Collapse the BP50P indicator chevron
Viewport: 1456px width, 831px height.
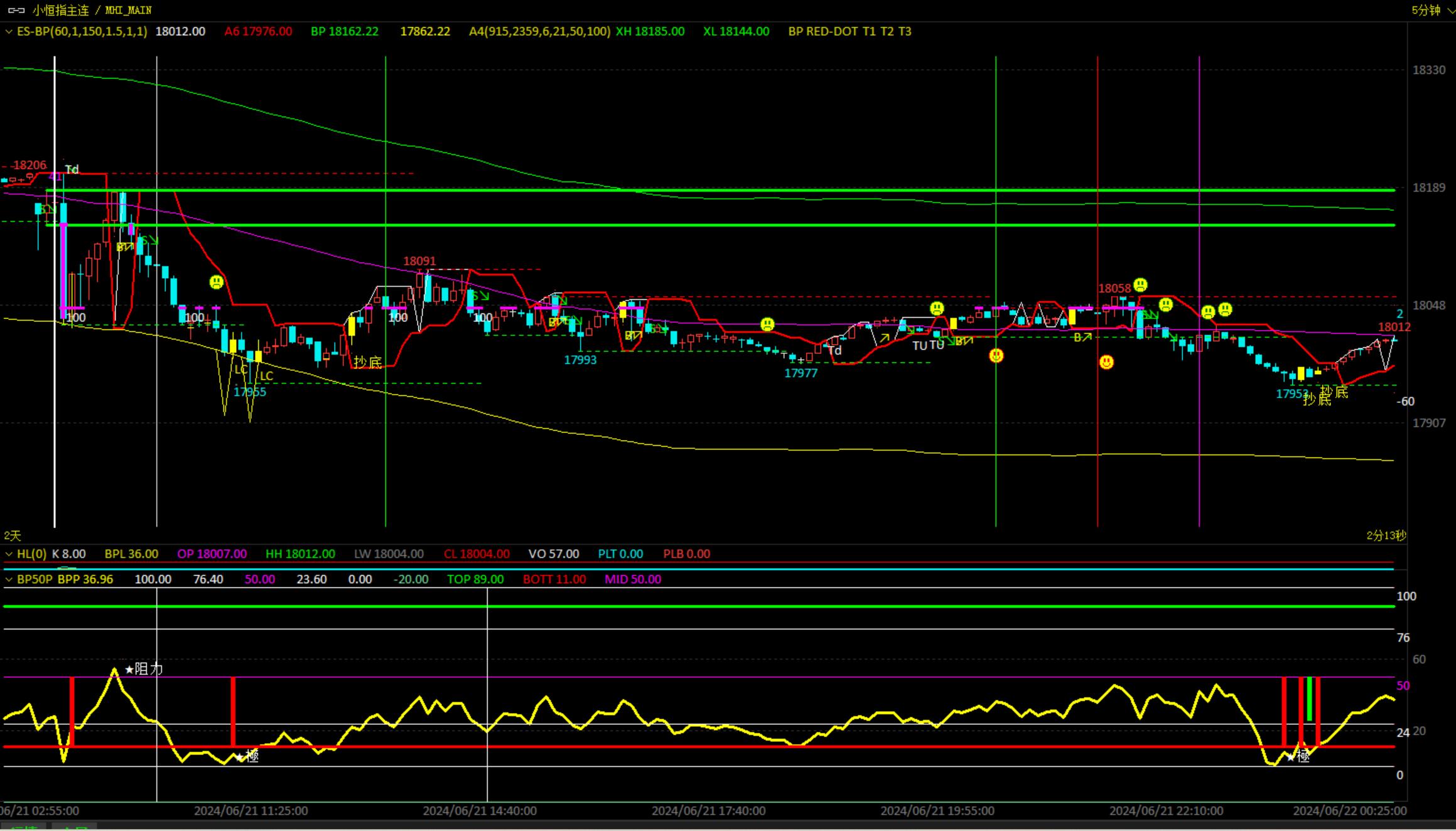coord(9,579)
